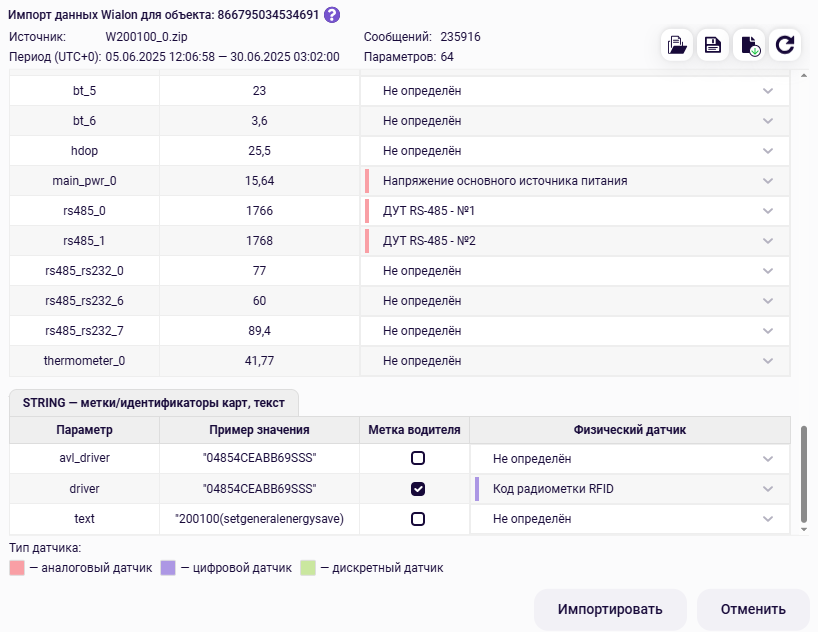Toggle driver tag checkbox for avl_driver
This screenshot has width=818, height=632.
tap(418, 459)
